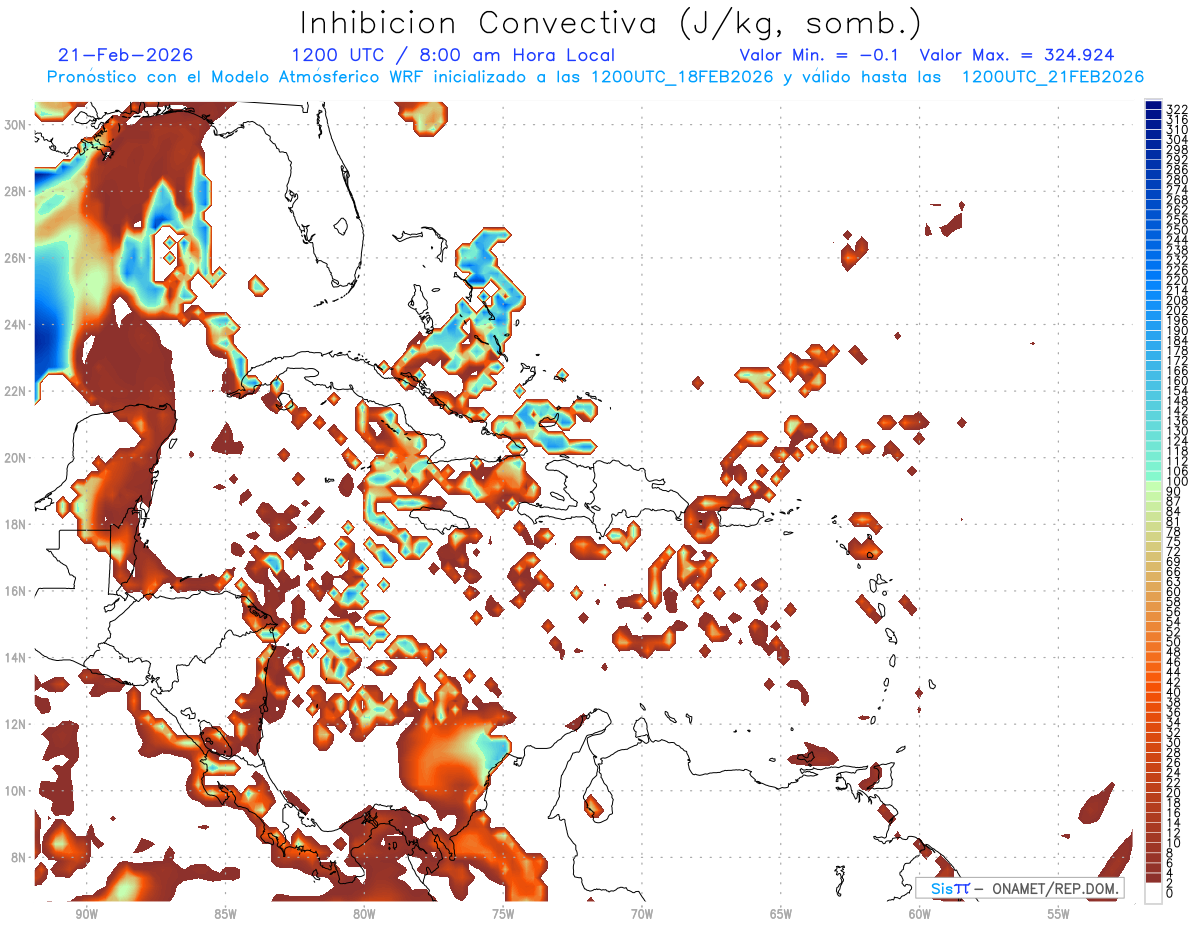Click the colorbar value 10
The width and height of the screenshot is (1200, 927).
pyautogui.click(x=1174, y=843)
